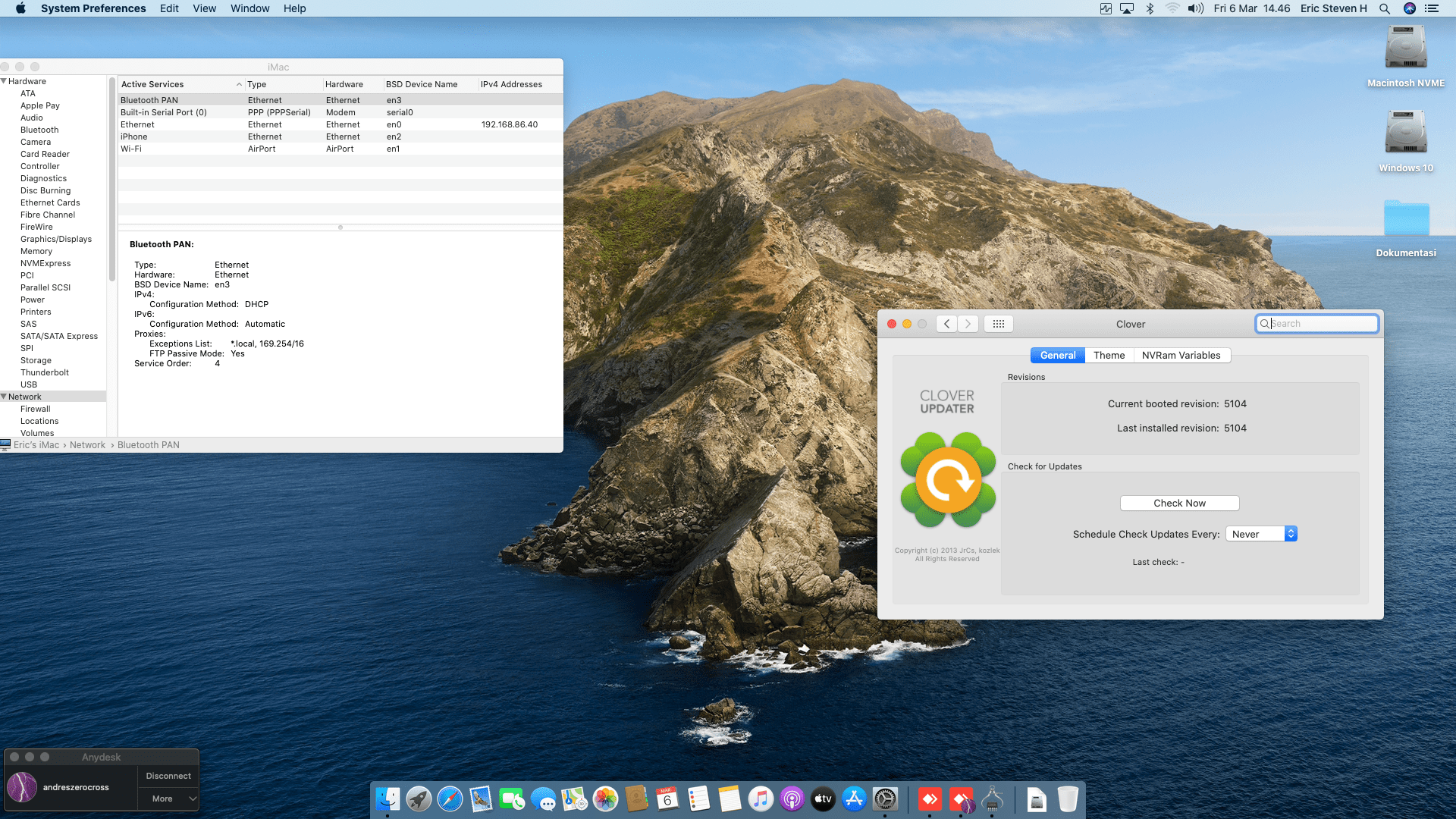Open Schedule Check Updates Every dropdown
Screen dimensions: 1456x819
pos(1261,534)
